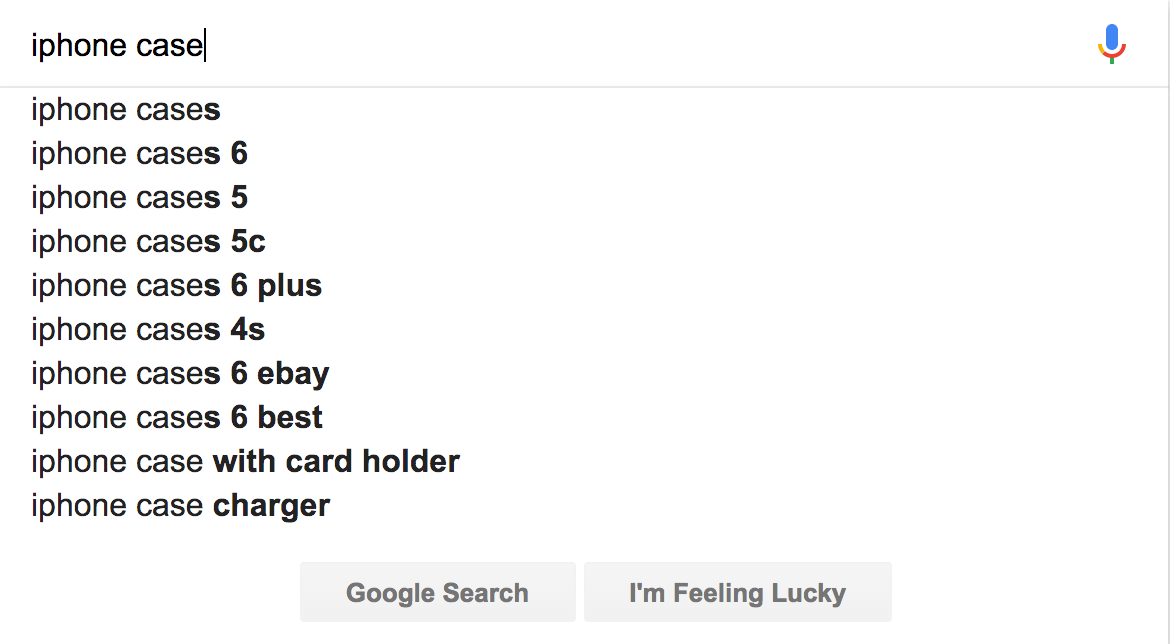Choose the "iphone cases 6" suggestion

pos(139,154)
